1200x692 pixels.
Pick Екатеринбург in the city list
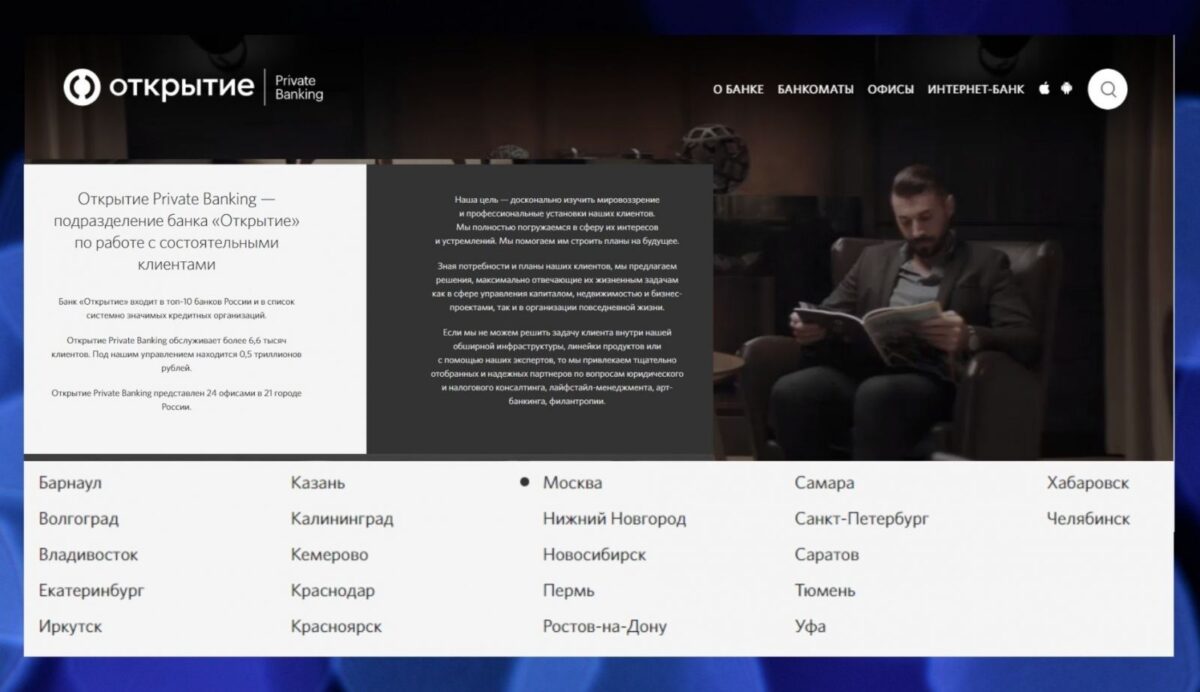(x=91, y=591)
